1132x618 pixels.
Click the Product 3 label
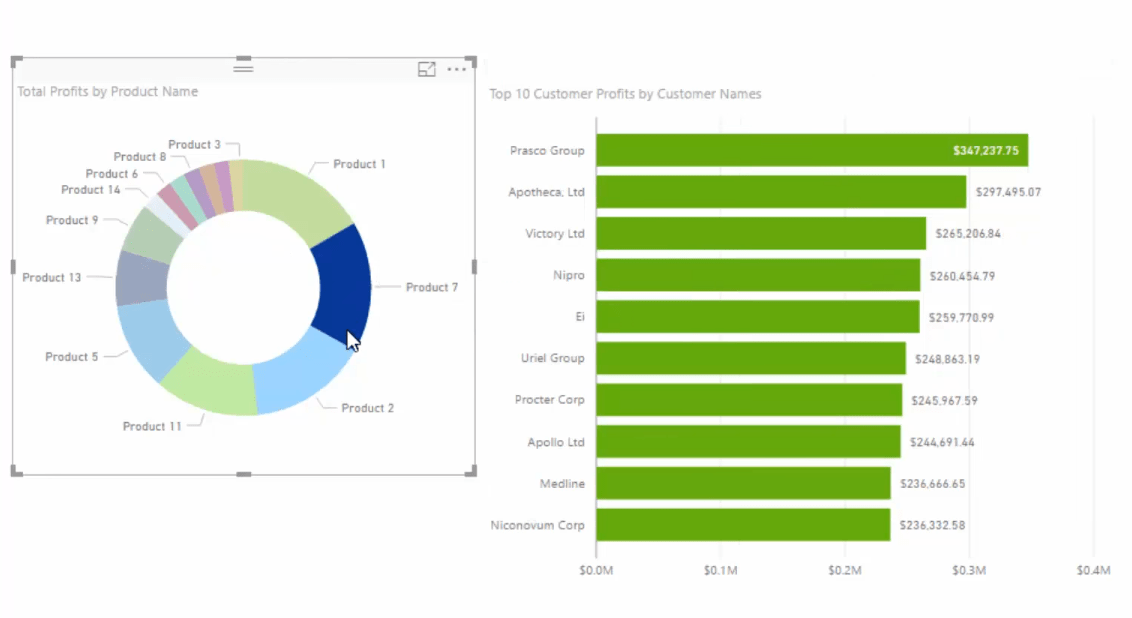[194, 144]
